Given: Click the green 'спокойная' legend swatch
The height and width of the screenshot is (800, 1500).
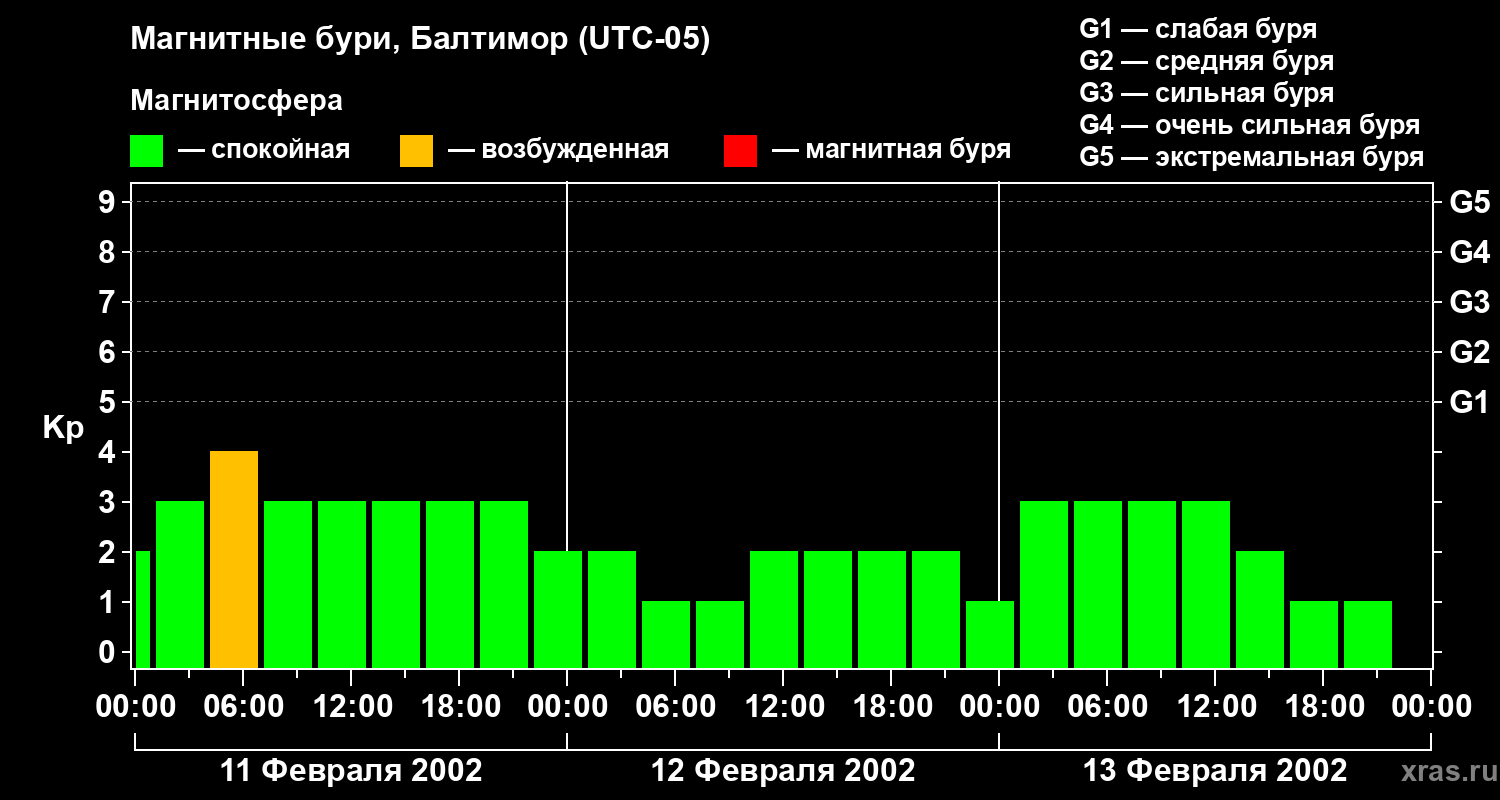Looking at the screenshot, I should pyautogui.click(x=146, y=151).
